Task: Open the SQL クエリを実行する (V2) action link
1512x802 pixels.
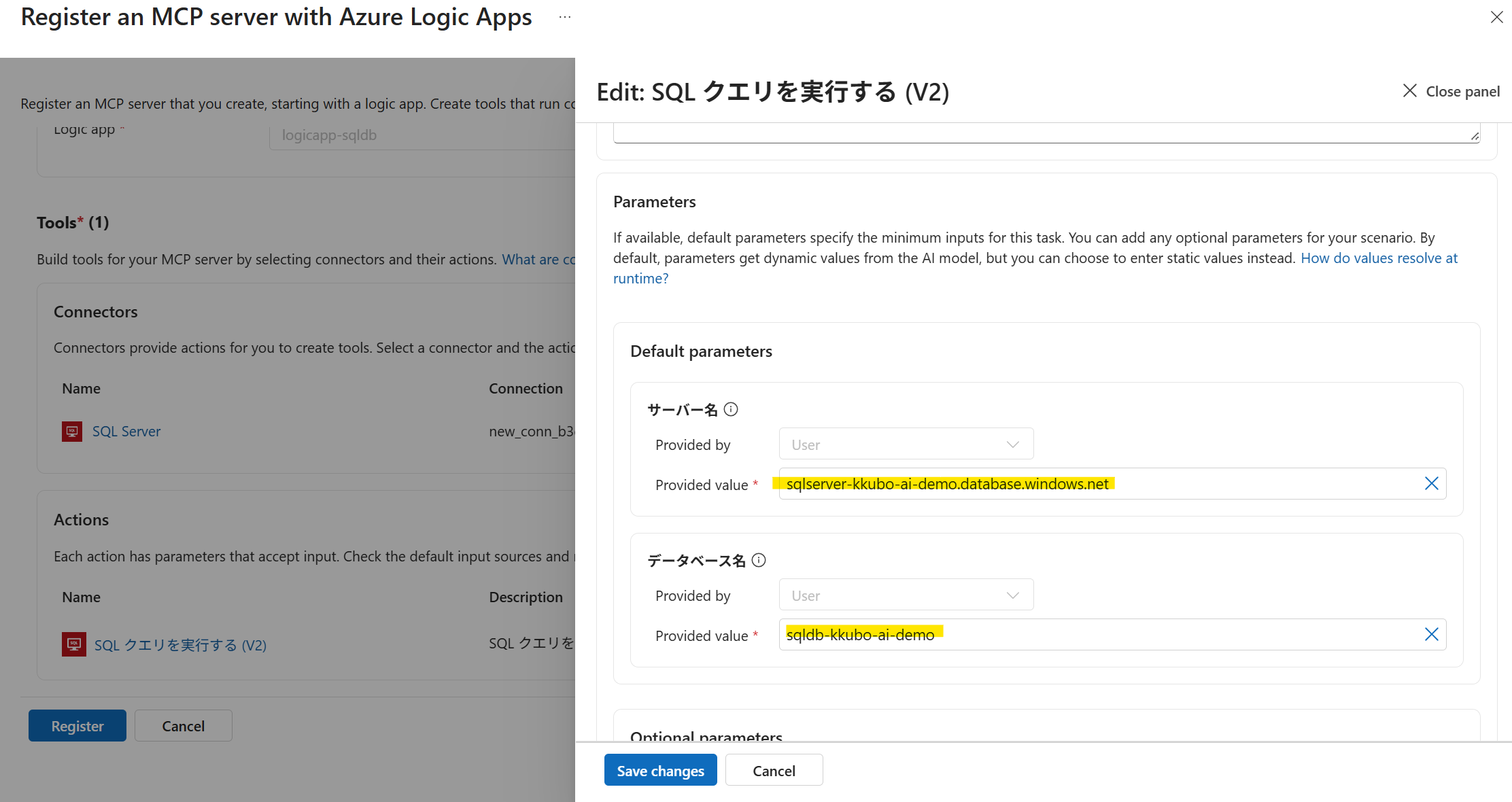Action: (x=180, y=645)
